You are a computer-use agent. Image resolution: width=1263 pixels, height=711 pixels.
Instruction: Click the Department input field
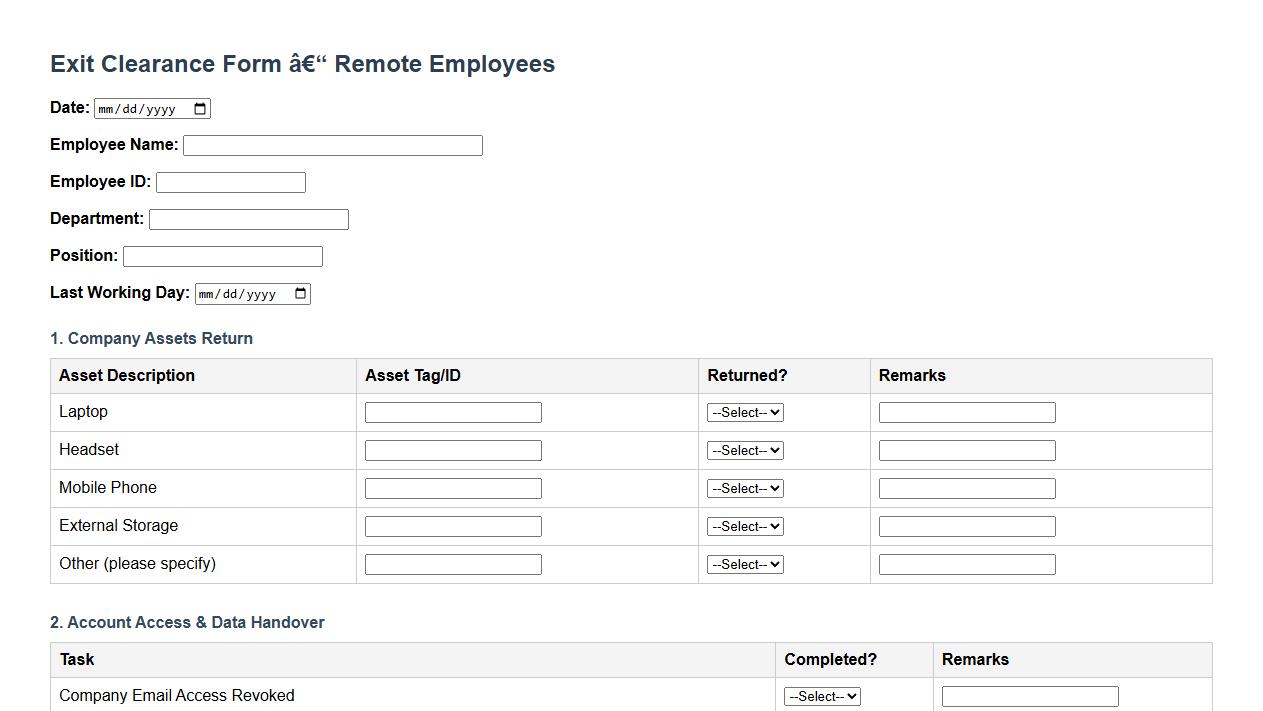(248, 218)
